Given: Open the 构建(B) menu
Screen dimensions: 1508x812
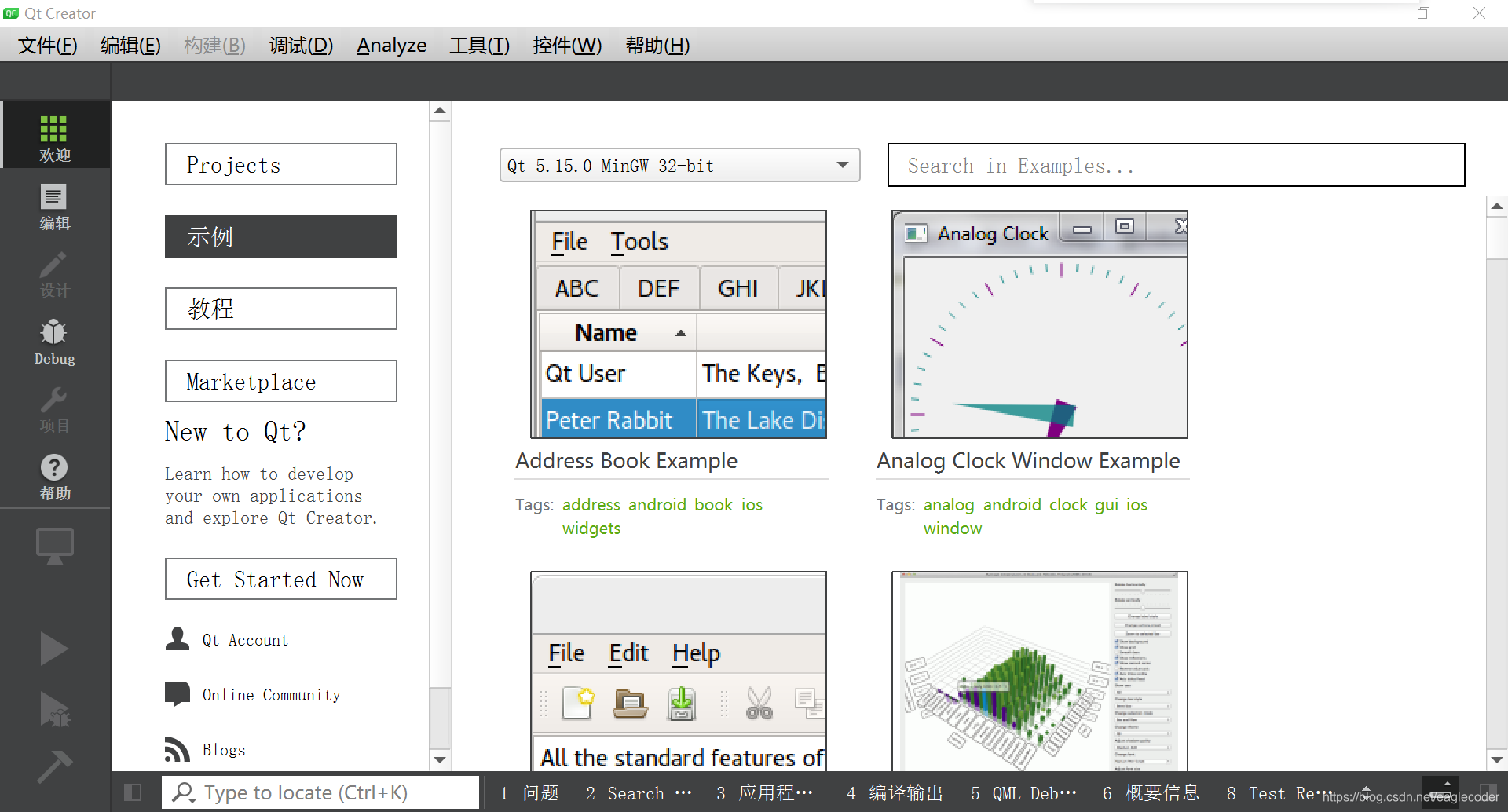Looking at the screenshot, I should [x=214, y=46].
